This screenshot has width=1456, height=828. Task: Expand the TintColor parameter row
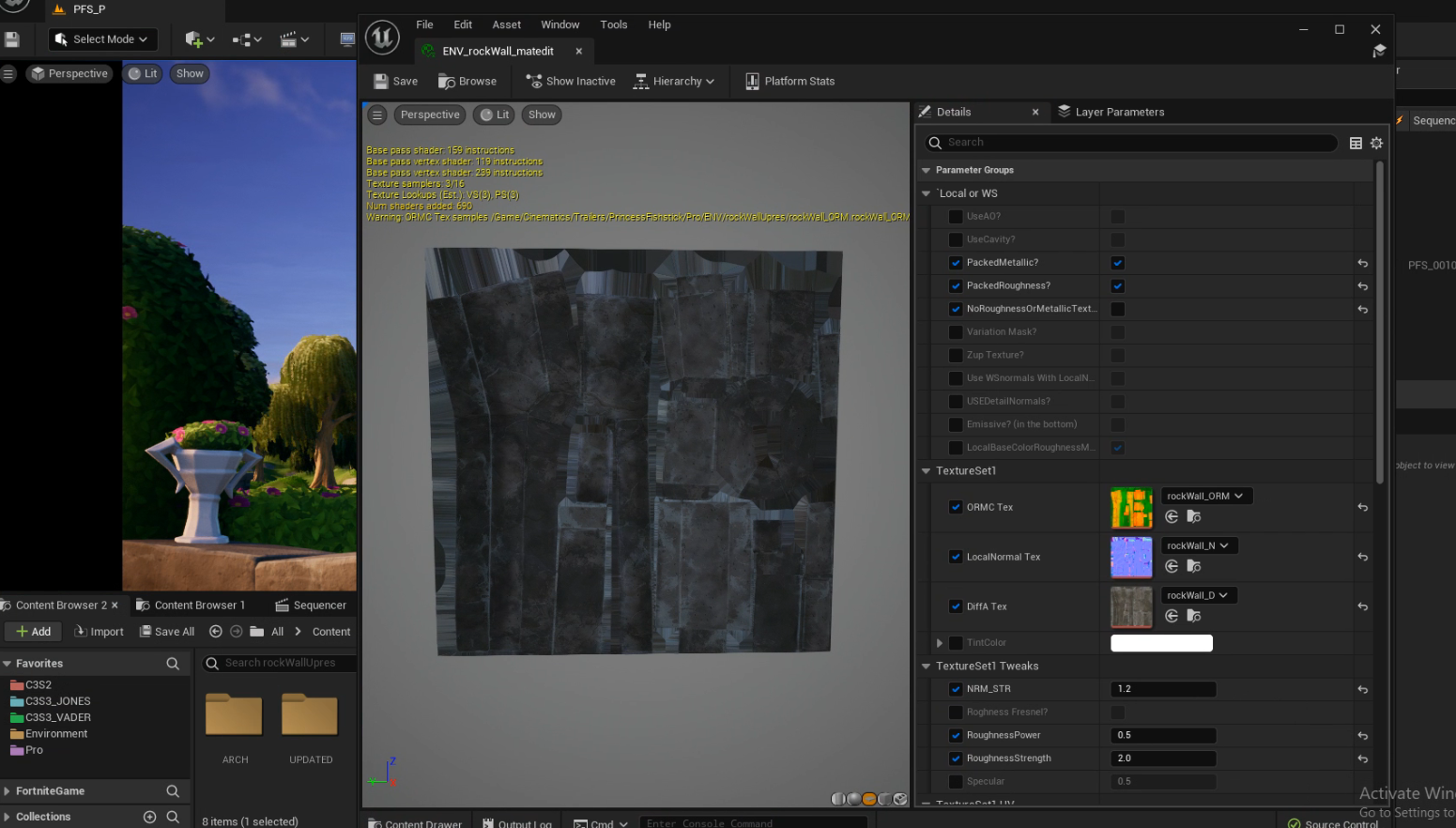tap(939, 642)
